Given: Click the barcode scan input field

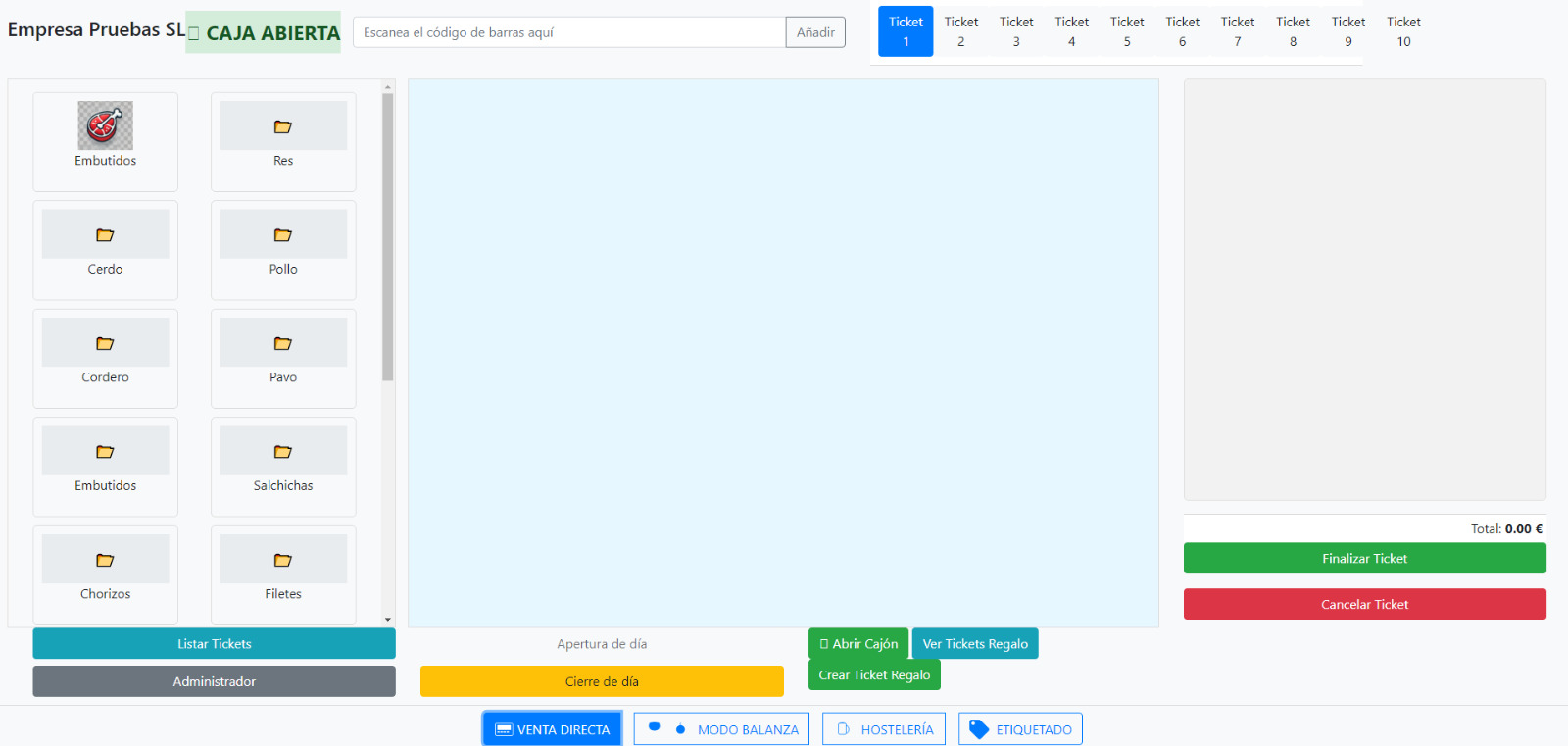Looking at the screenshot, I should click(569, 32).
